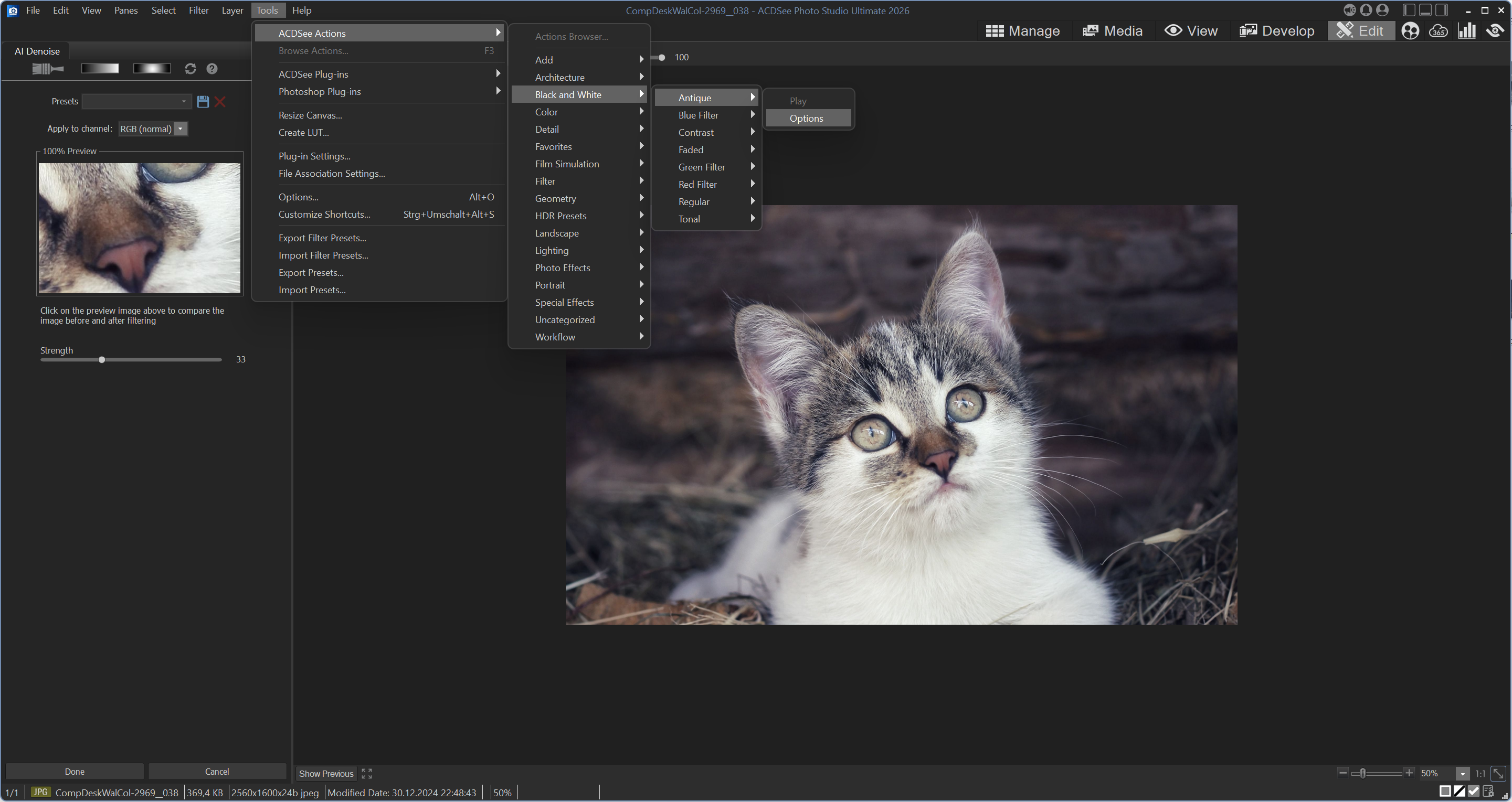
Task: Select Import Filter Presets... menu item
Action: click(x=380, y=255)
